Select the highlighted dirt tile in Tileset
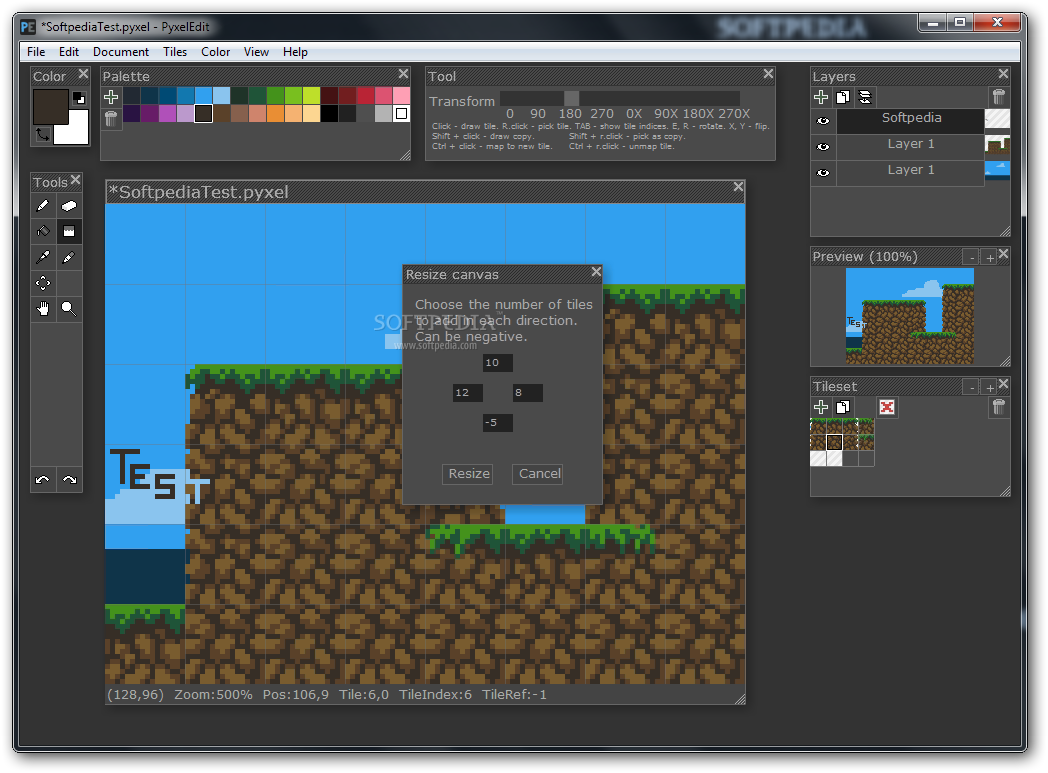This screenshot has width=1048, height=773. (x=834, y=442)
